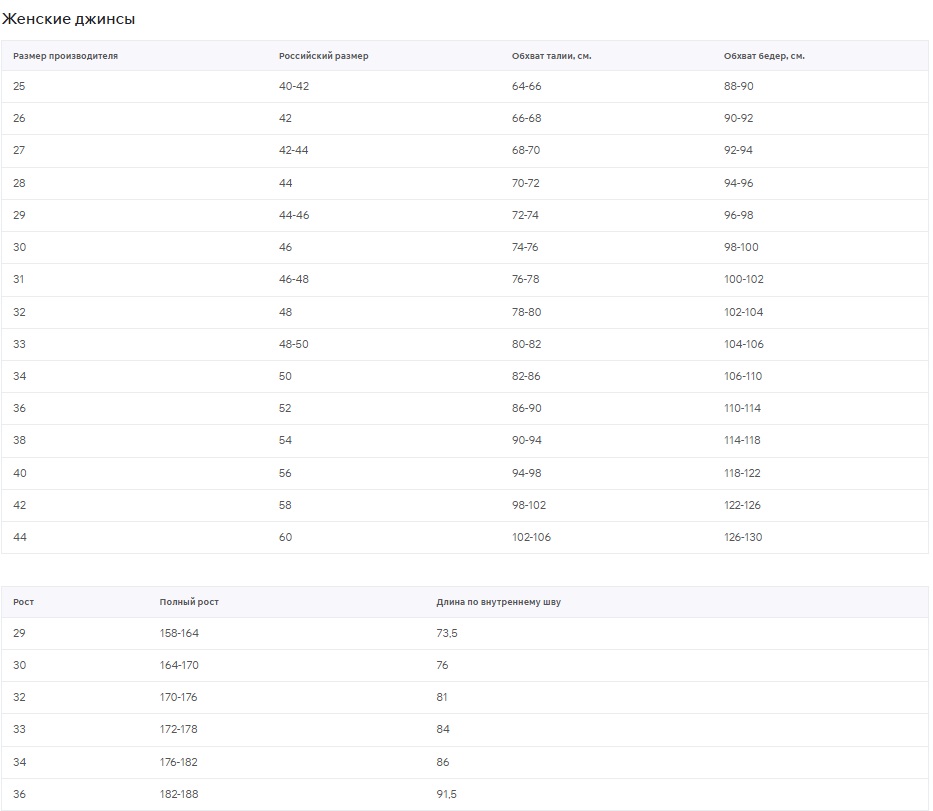The image size is (933, 811).
Task: Select the waist value "102-106"
Action: (531, 538)
